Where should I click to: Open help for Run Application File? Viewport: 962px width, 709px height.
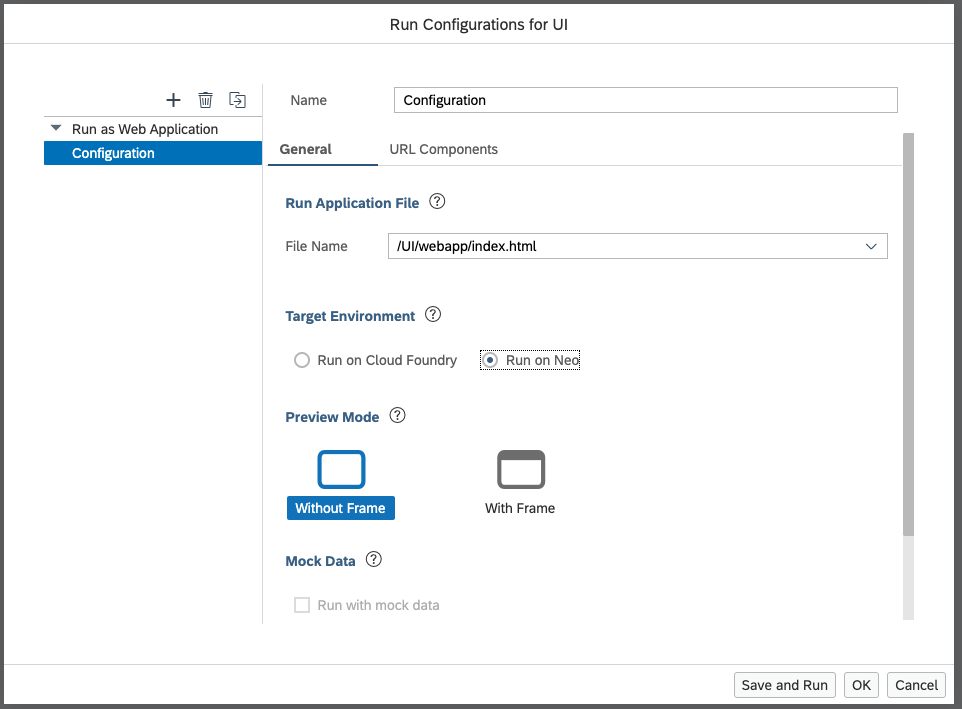(x=437, y=201)
